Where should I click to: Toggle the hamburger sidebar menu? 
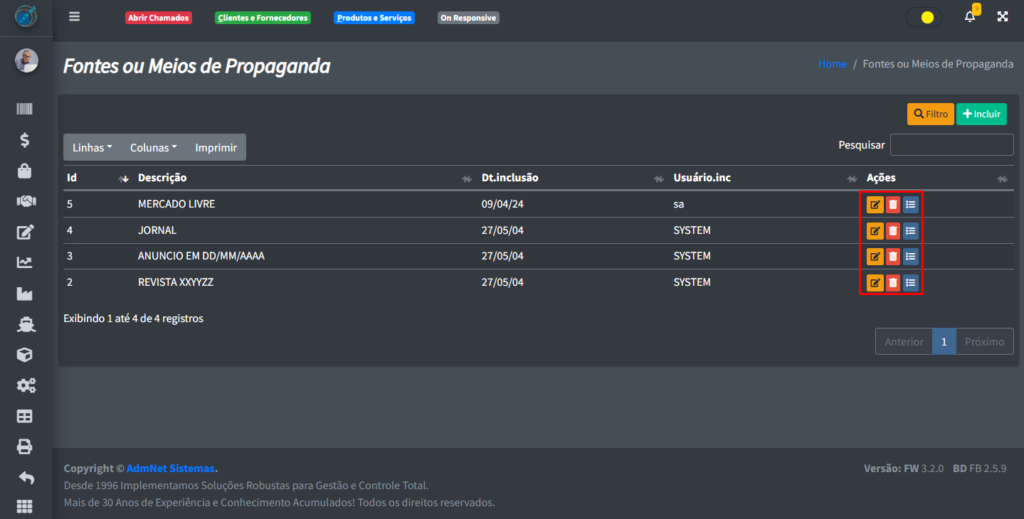tap(74, 17)
